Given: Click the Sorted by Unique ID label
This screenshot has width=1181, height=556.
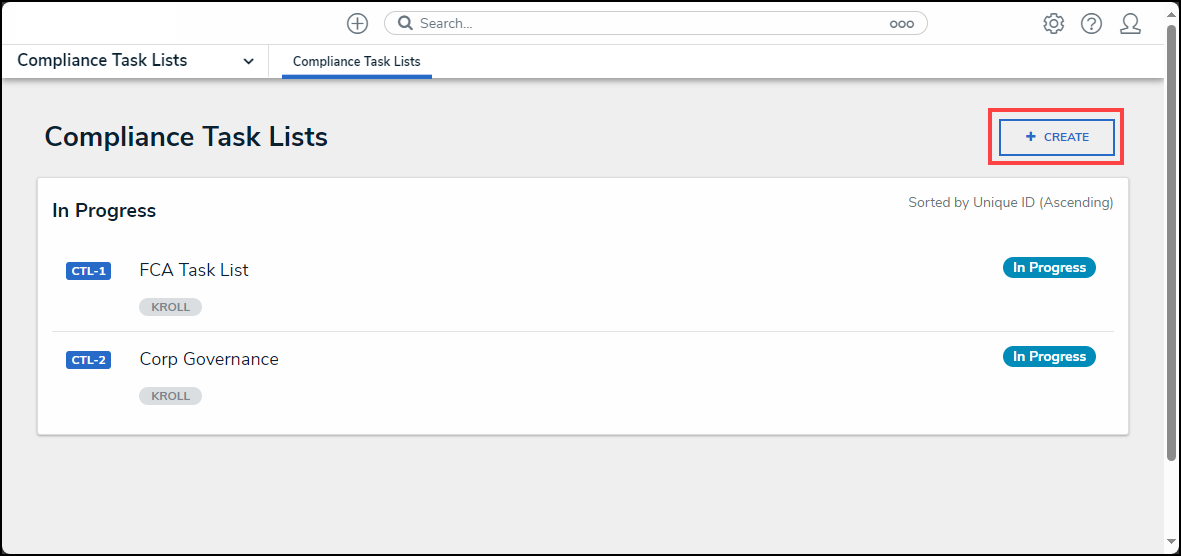Looking at the screenshot, I should 1010,203.
